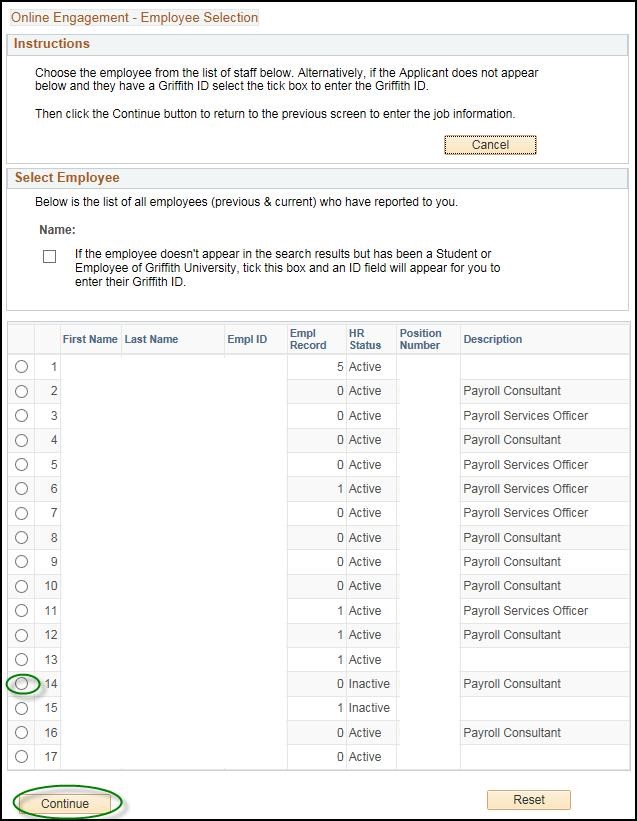Image resolution: width=637 pixels, height=821 pixels.
Task: Choose inactive row 15 radio button
Action: (x=21, y=708)
